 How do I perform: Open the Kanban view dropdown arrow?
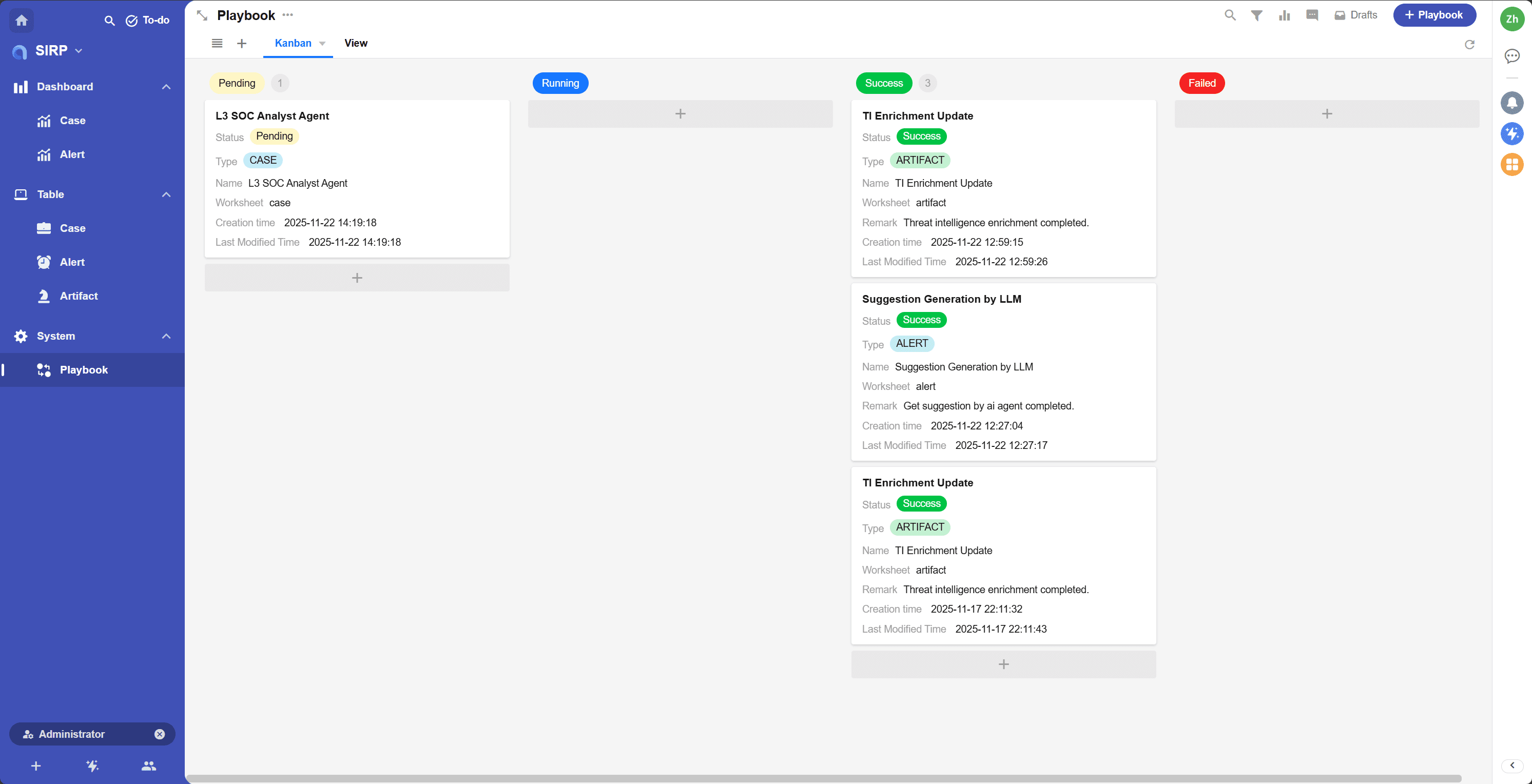[x=322, y=44]
